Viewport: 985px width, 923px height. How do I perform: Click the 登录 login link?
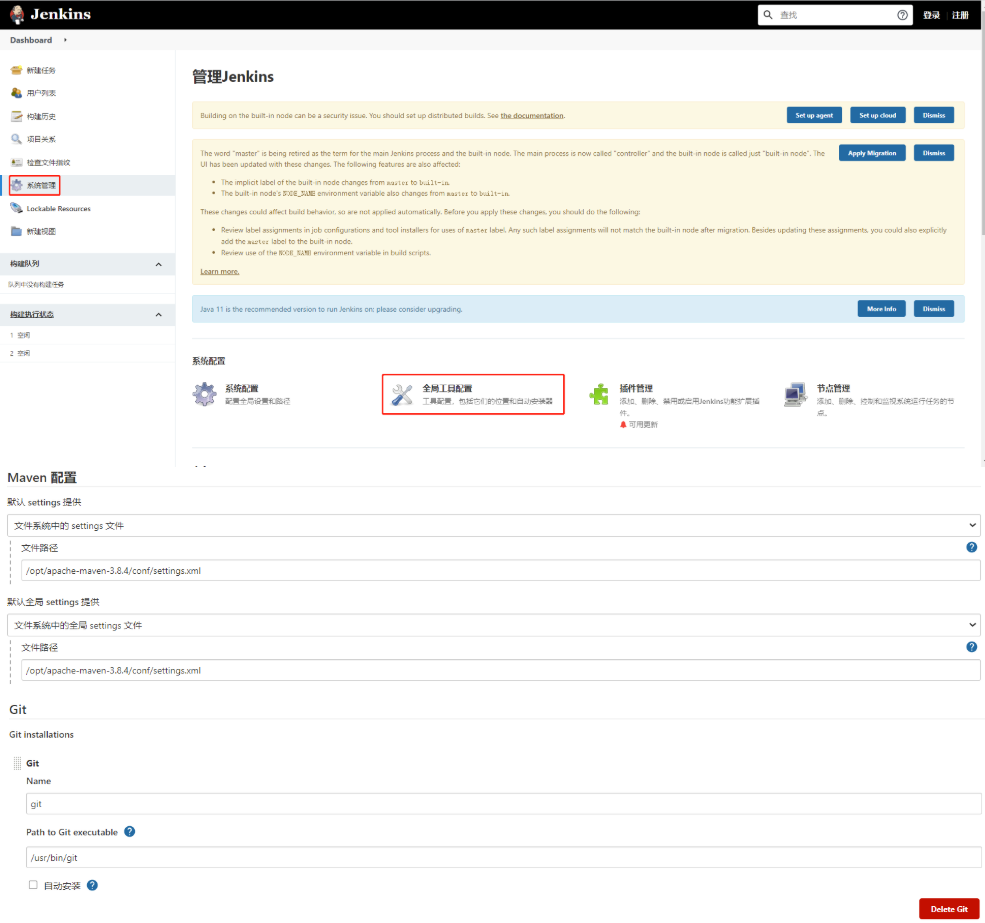coord(931,15)
